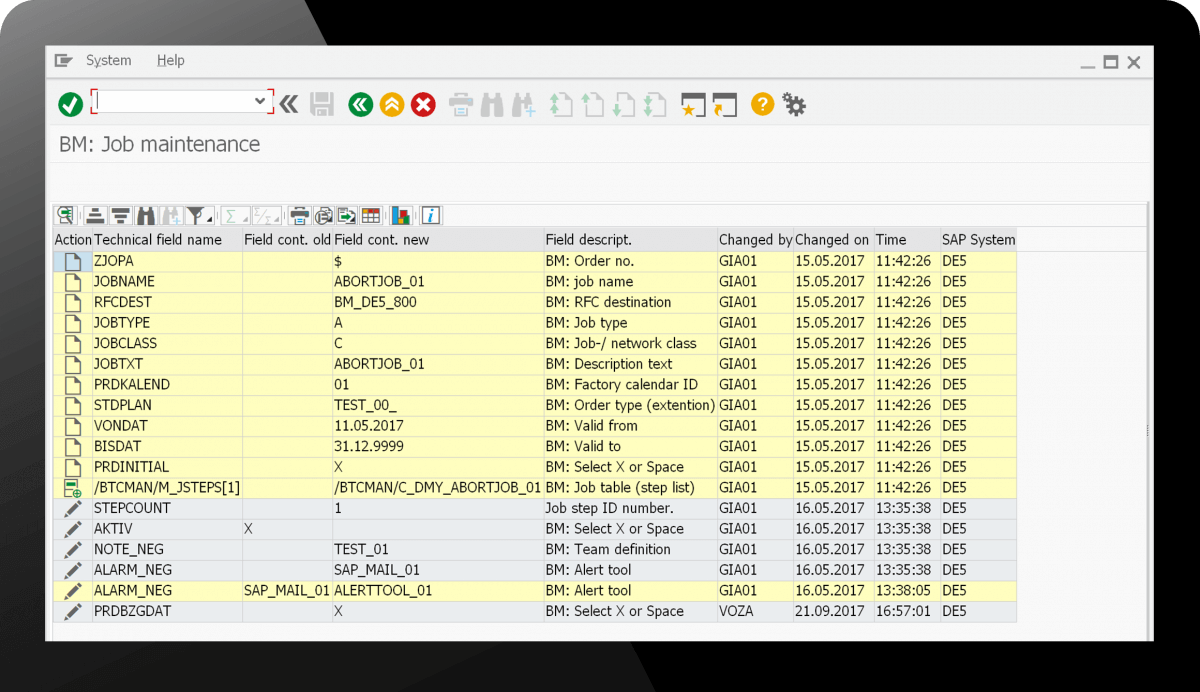
Task: Click the Find Next binoculars-plus icon in the main toolbar
Action: pyautogui.click(x=523, y=104)
